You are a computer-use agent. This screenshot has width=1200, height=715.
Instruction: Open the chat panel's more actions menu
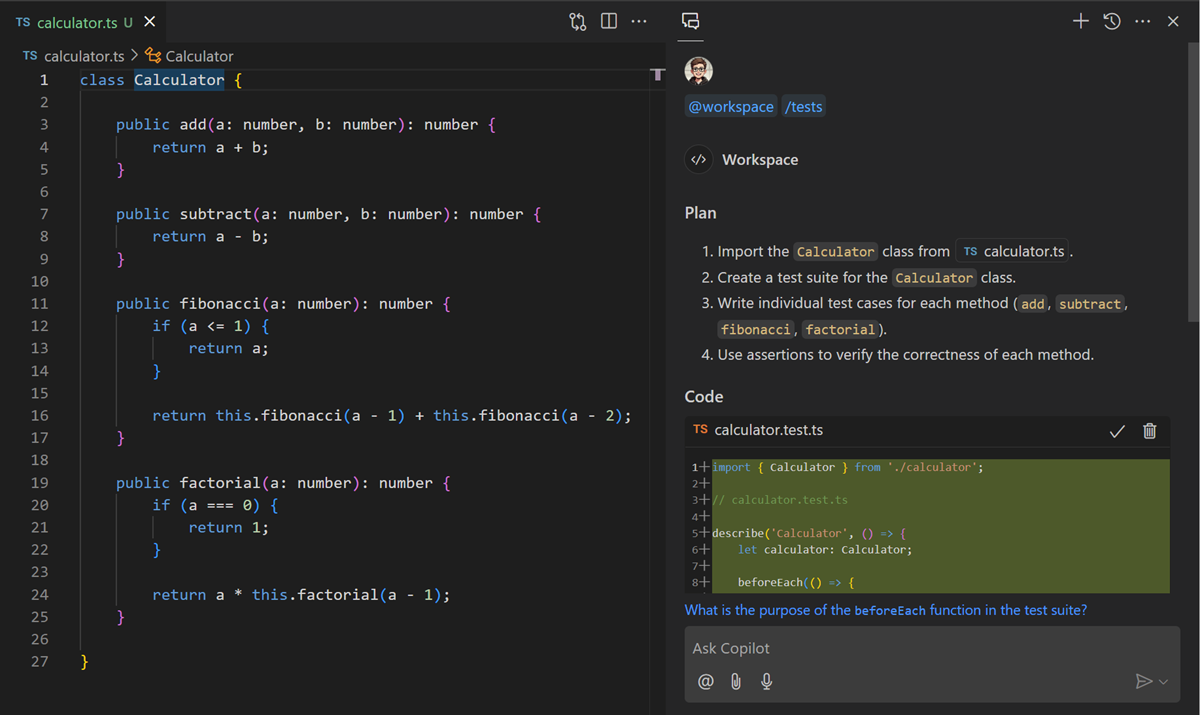(1142, 21)
